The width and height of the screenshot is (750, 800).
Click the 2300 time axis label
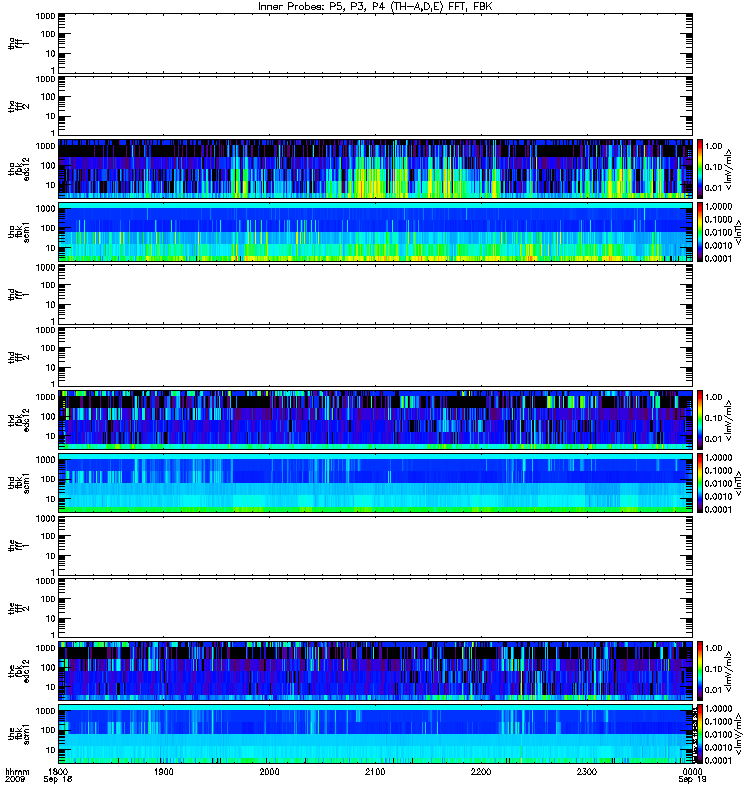587,771
